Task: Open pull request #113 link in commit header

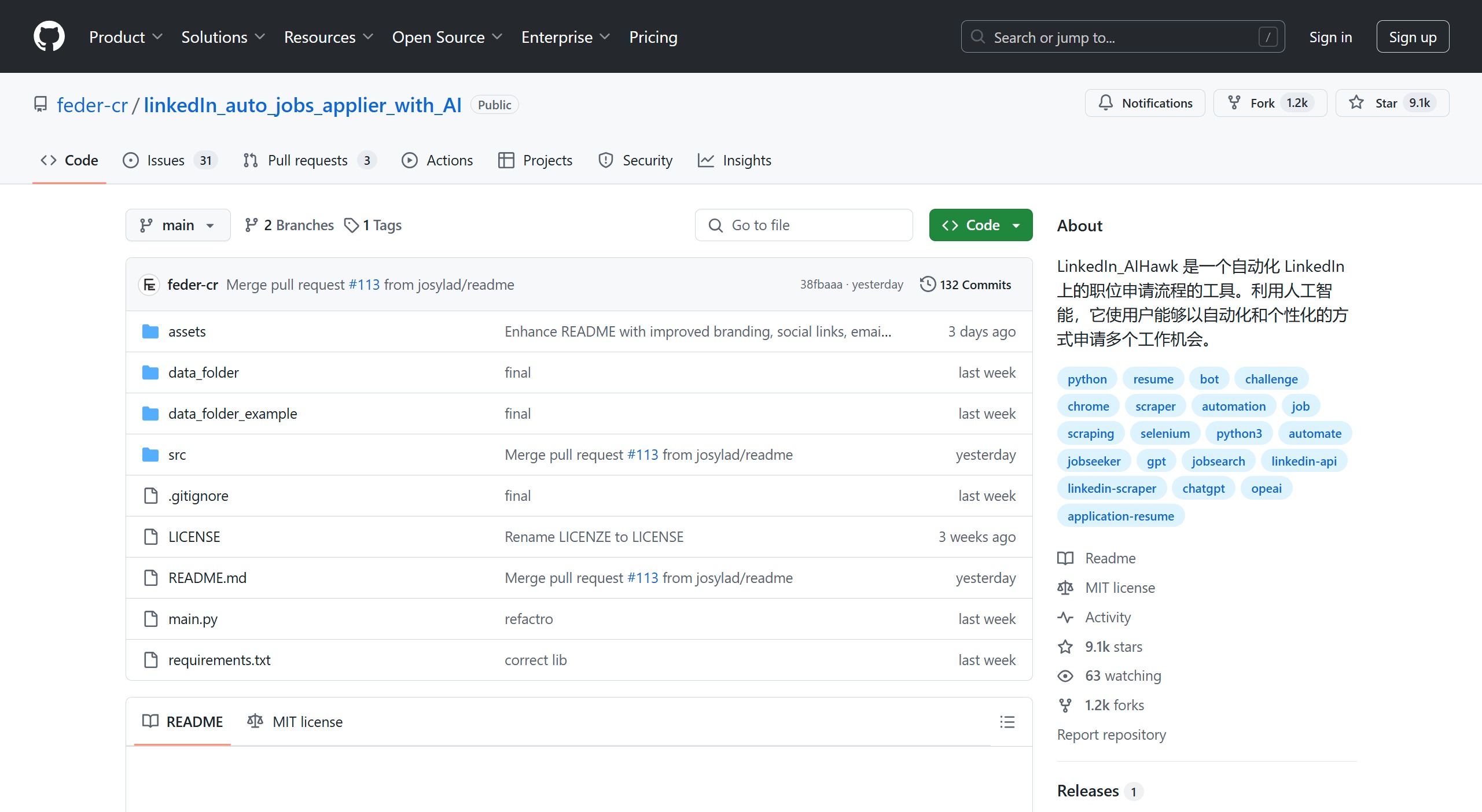Action: (364, 285)
